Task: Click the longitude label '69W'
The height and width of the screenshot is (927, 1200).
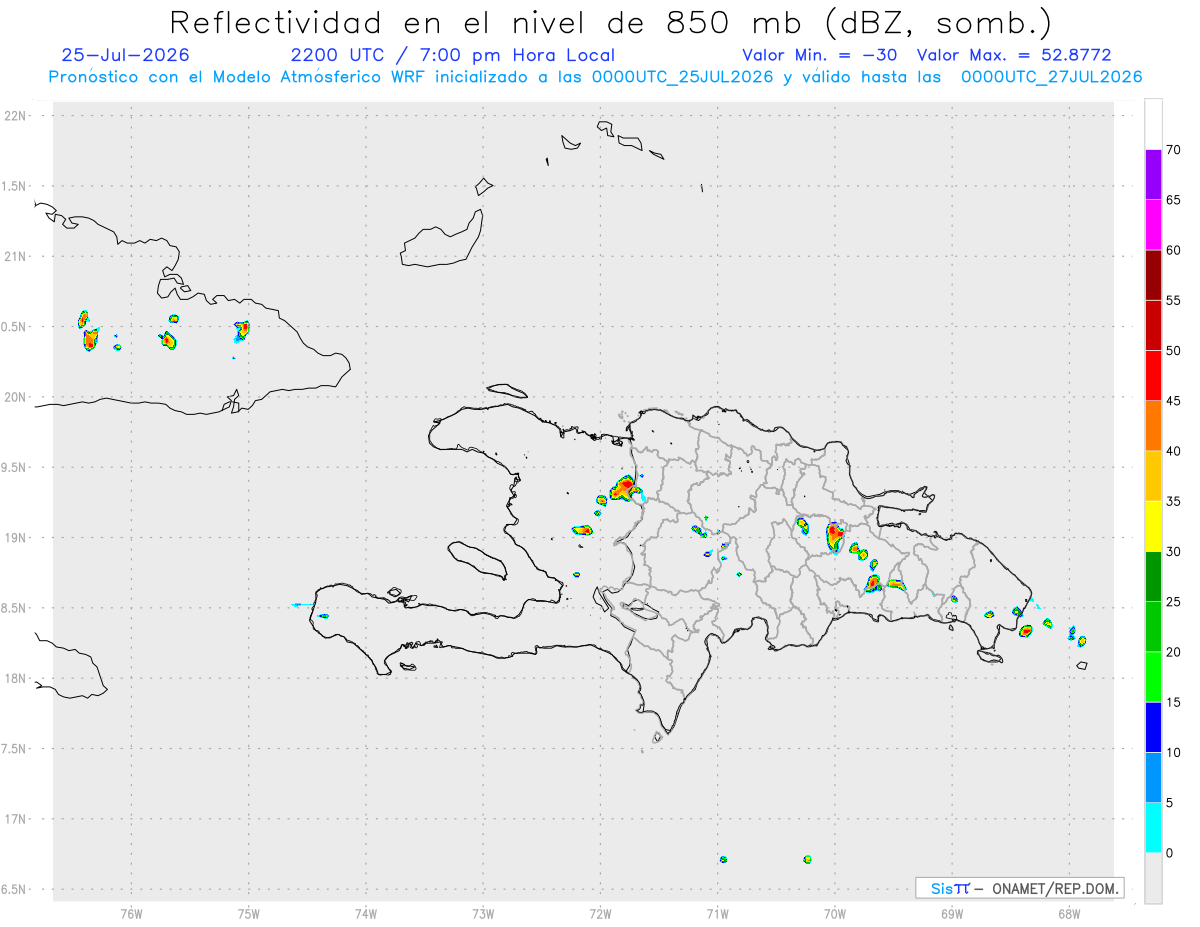Action: pos(952,913)
